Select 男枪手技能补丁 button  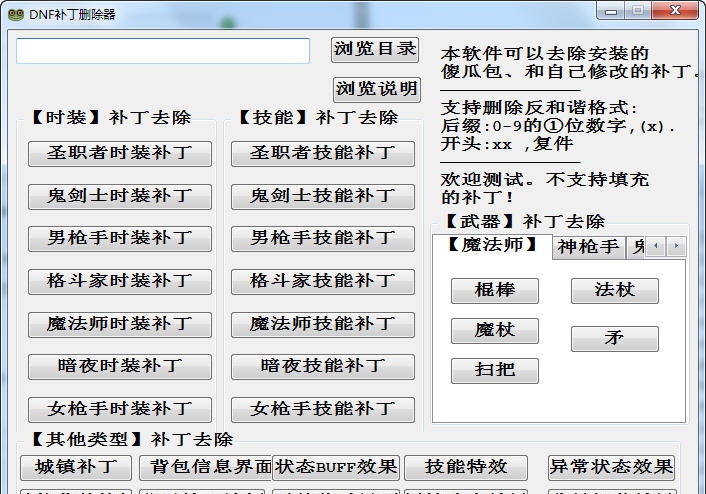(x=323, y=238)
